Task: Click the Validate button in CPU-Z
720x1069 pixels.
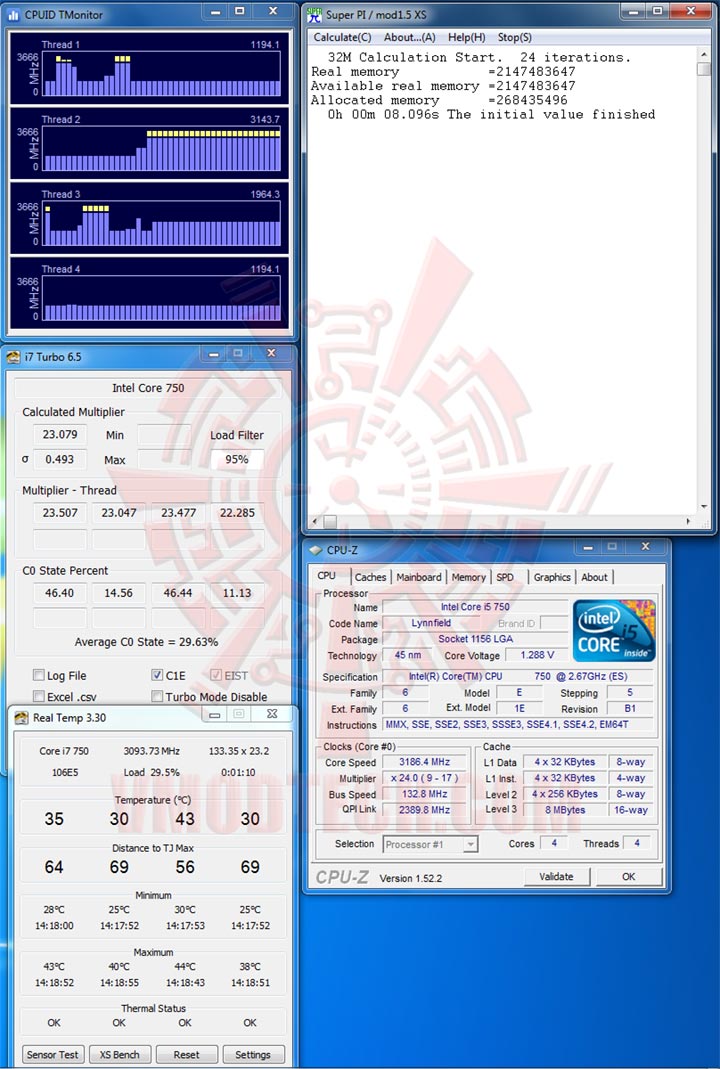Action: (556, 877)
